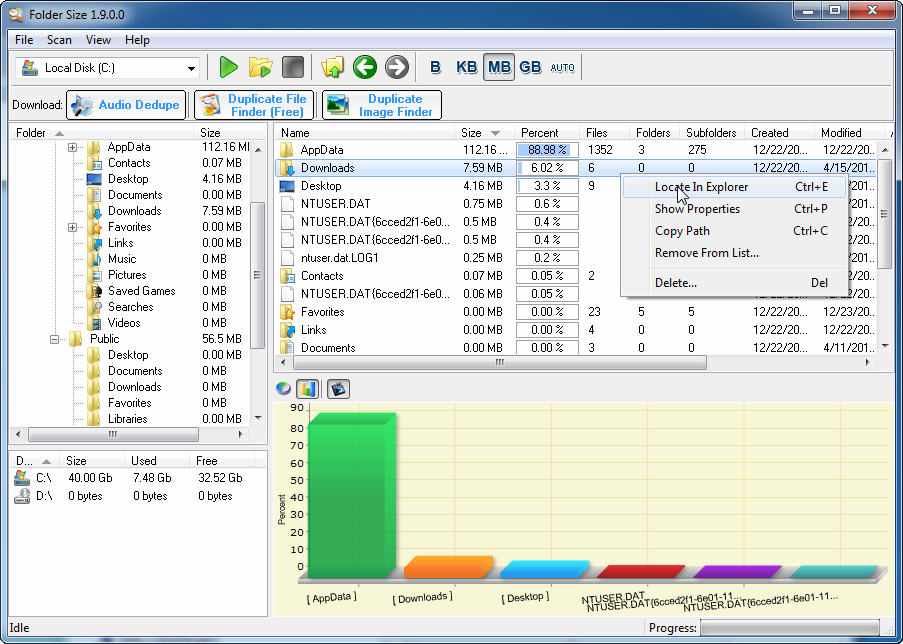Navigate forward with gray arrow icon
The width and height of the screenshot is (903, 644).
397,67
